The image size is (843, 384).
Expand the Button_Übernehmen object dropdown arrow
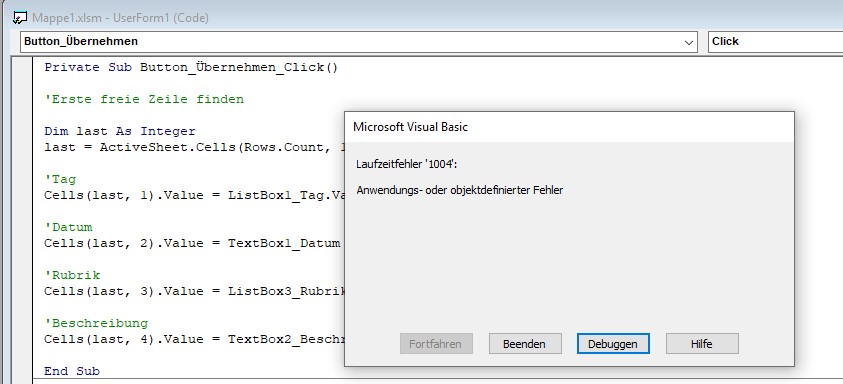click(x=689, y=42)
